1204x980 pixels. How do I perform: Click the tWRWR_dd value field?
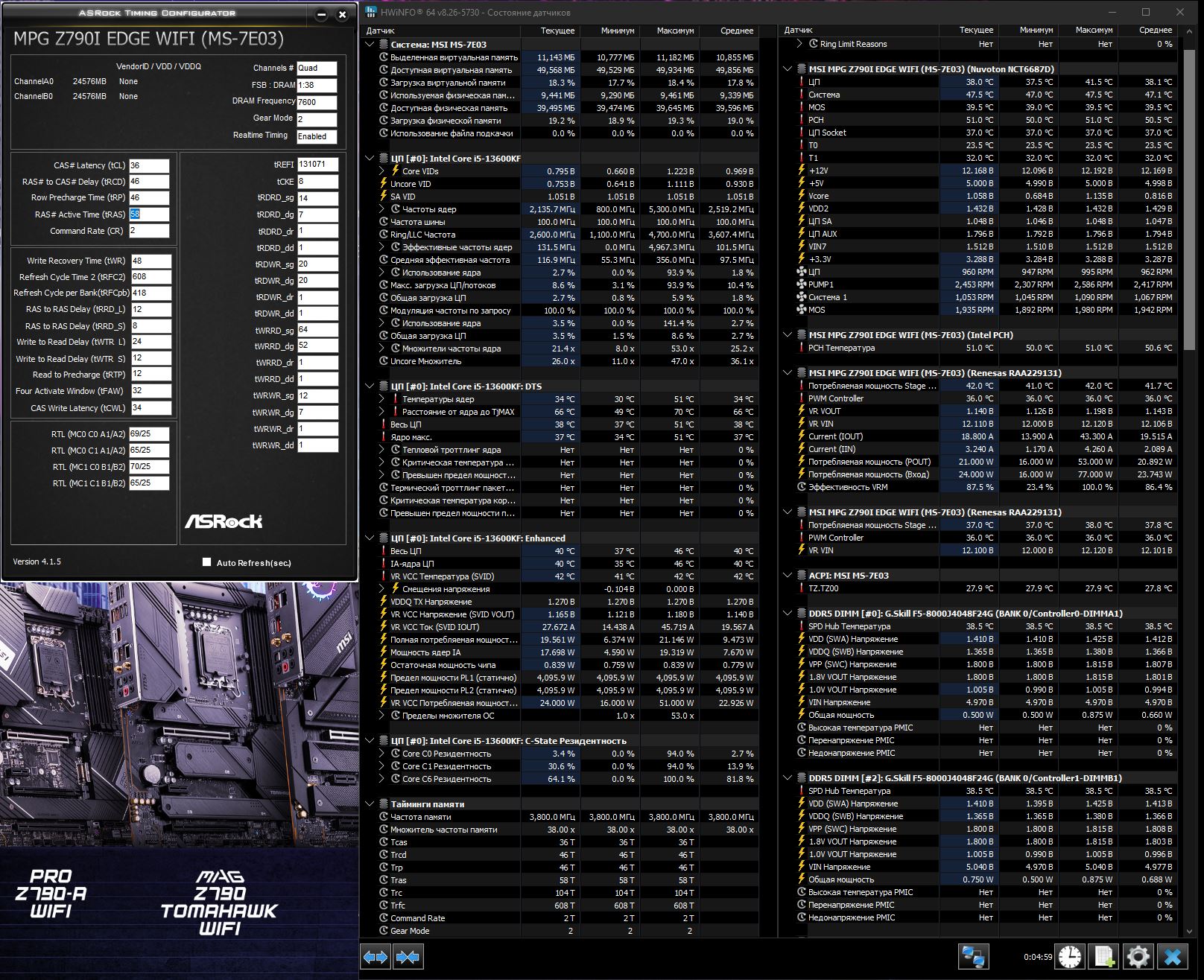(317, 445)
